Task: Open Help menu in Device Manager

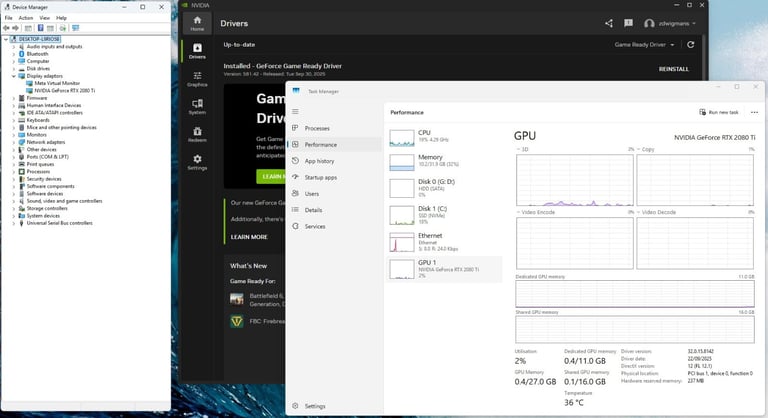Action: click(61, 18)
